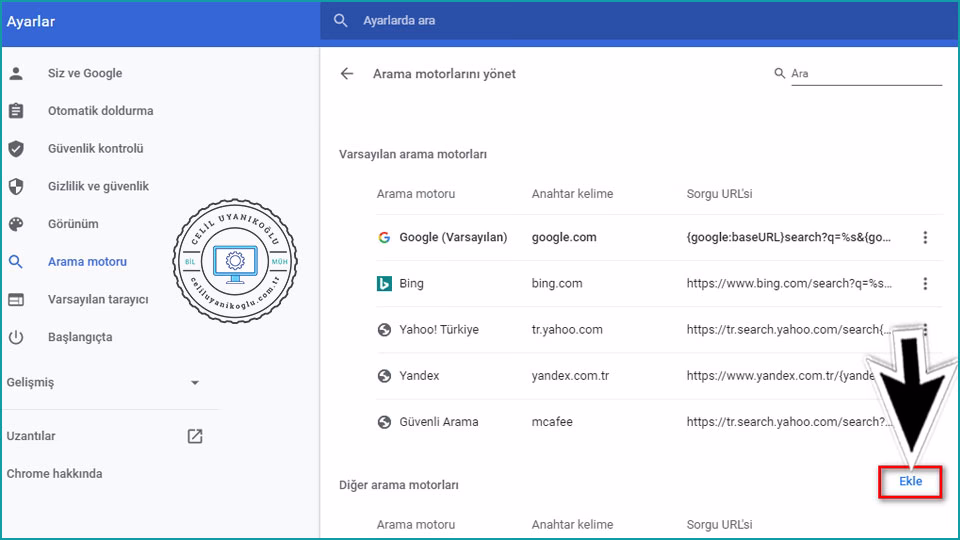The image size is (960, 540).
Task: Click the Bing logo icon in the list
Action: tap(384, 284)
